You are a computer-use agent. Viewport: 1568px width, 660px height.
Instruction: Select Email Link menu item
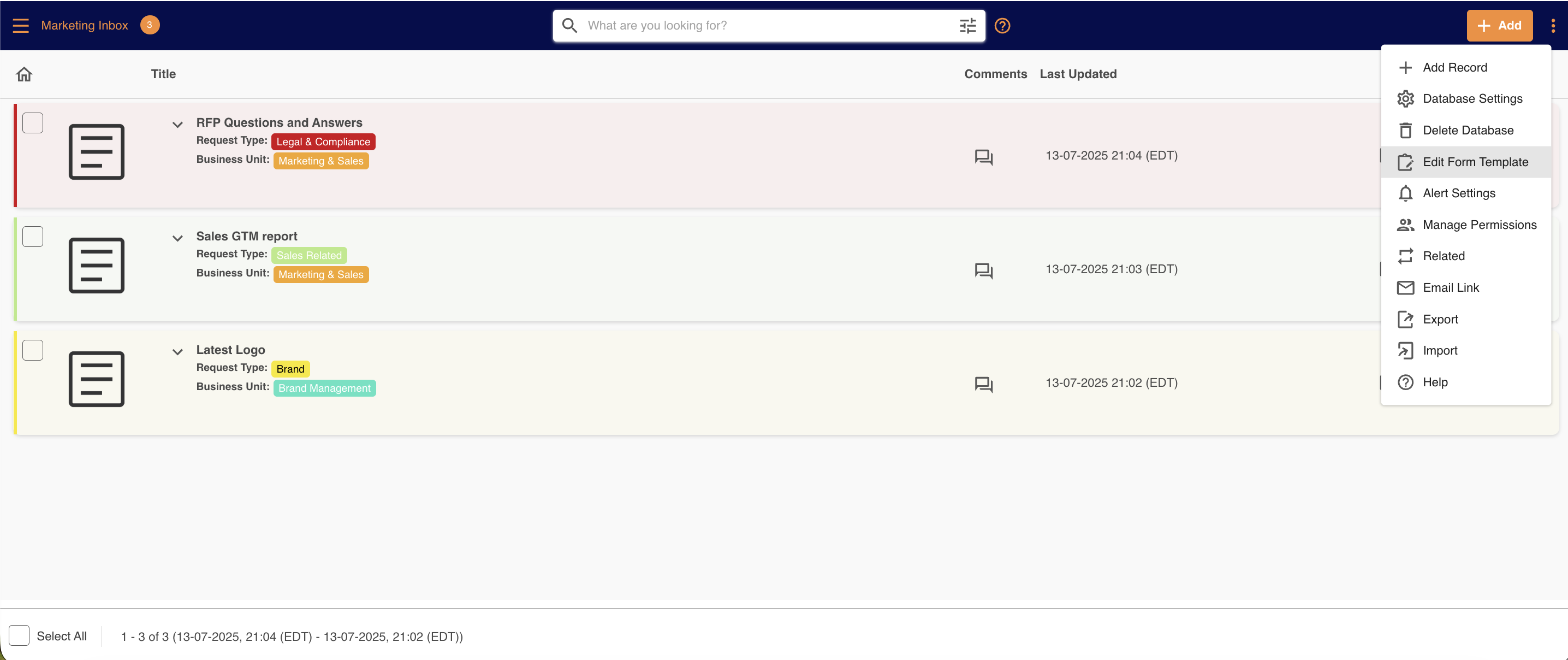coord(1466,287)
